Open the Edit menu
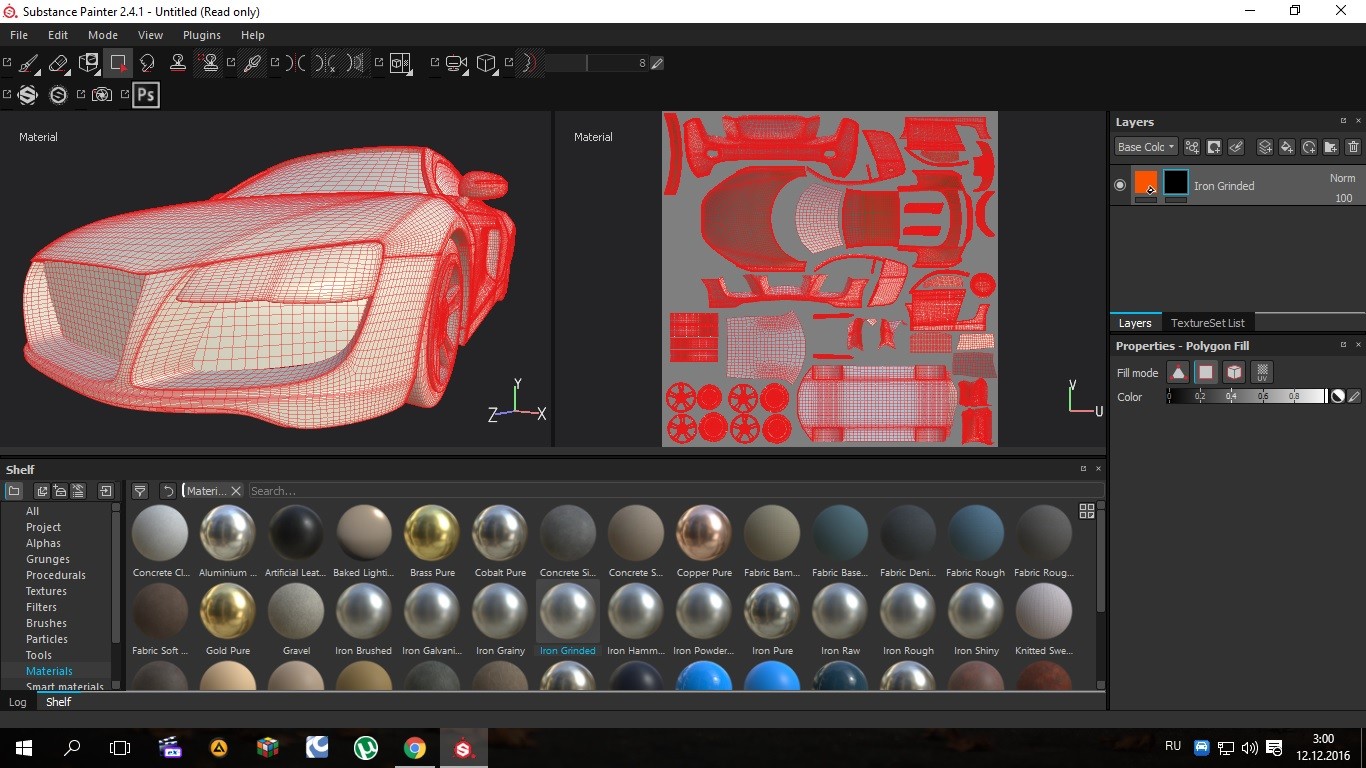Viewport: 1366px width, 768px height. tap(58, 35)
